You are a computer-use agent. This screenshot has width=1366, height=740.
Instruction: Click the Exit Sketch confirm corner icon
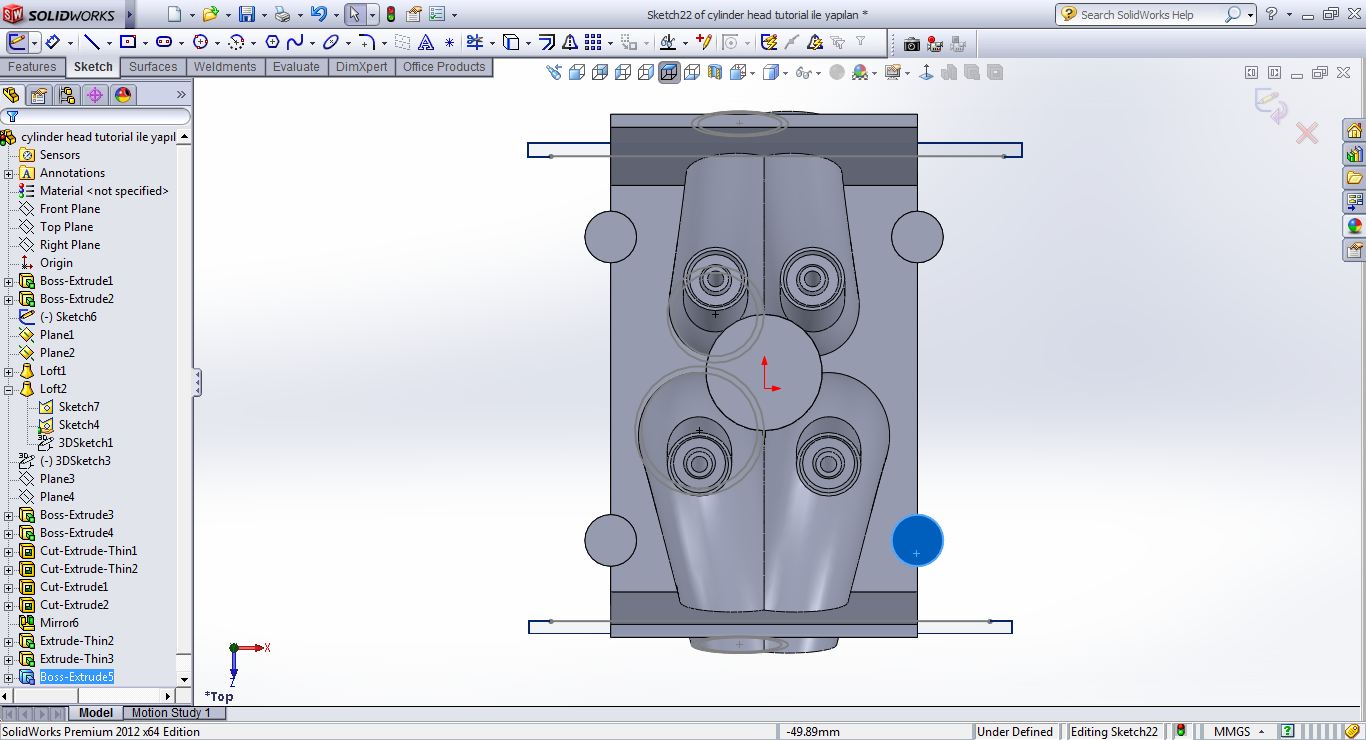point(1271,106)
